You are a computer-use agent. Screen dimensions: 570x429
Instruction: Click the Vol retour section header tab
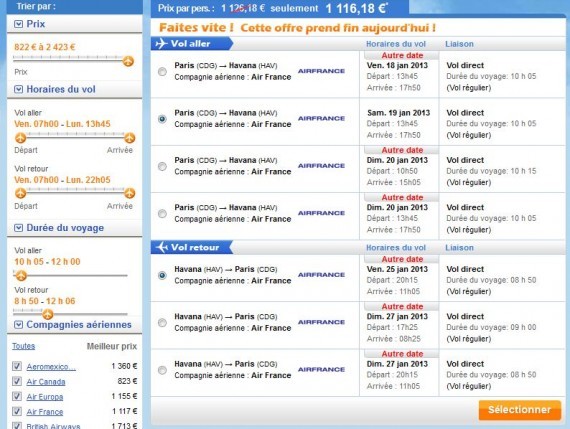pyautogui.click(x=192, y=247)
